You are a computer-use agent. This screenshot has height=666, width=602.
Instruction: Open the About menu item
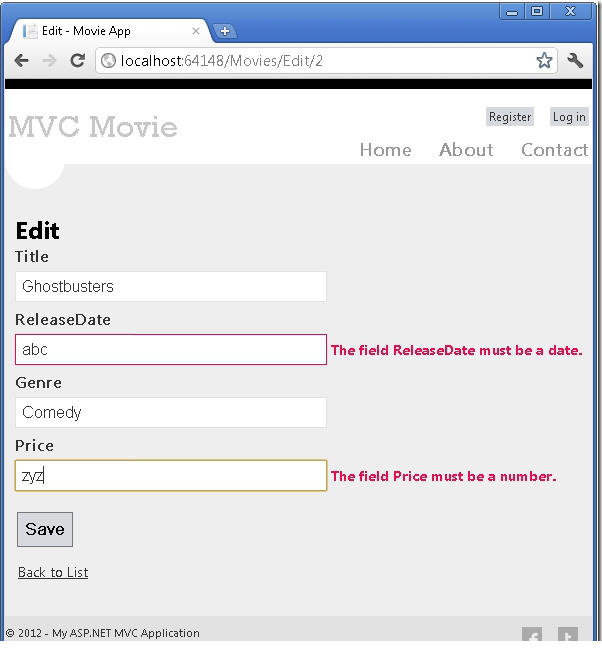(466, 150)
